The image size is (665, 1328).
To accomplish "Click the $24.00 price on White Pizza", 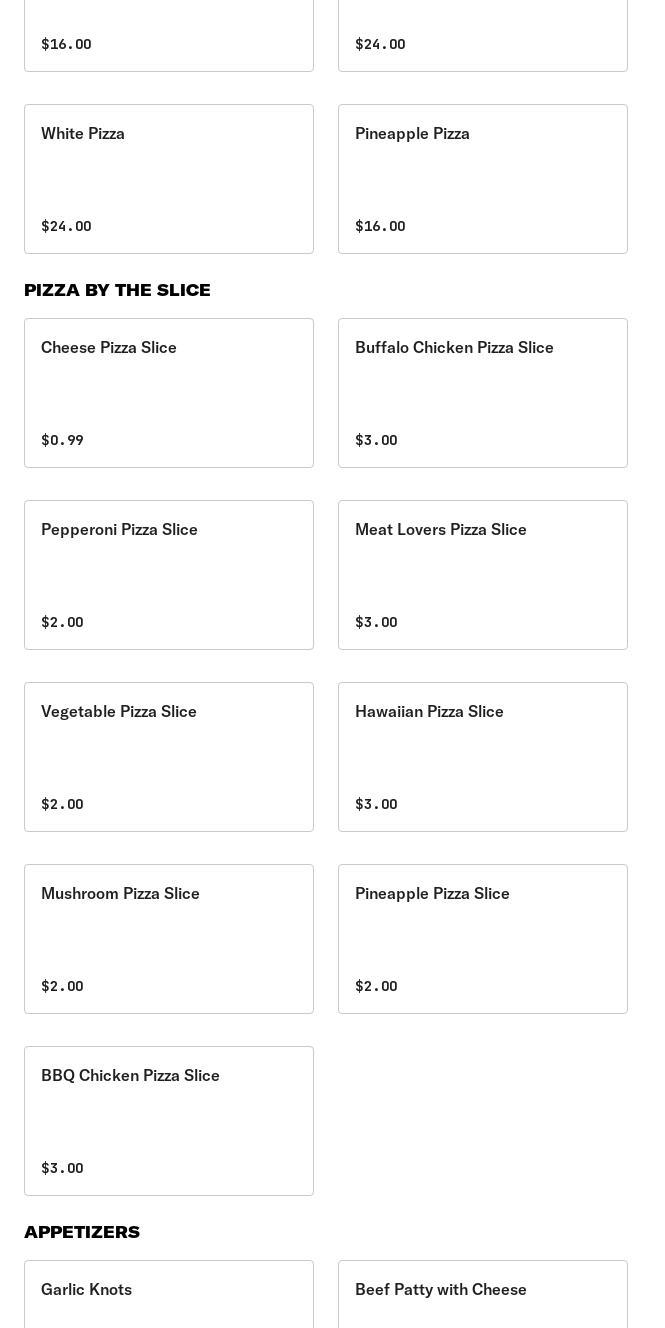I will [x=66, y=226].
